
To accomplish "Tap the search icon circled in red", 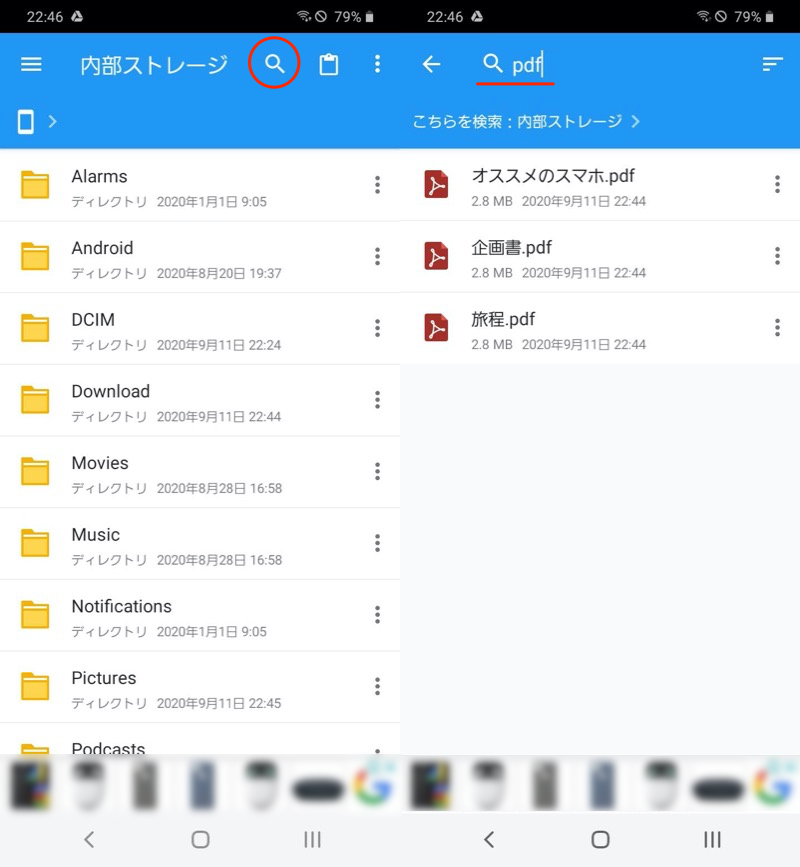I will [x=275, y=64].
